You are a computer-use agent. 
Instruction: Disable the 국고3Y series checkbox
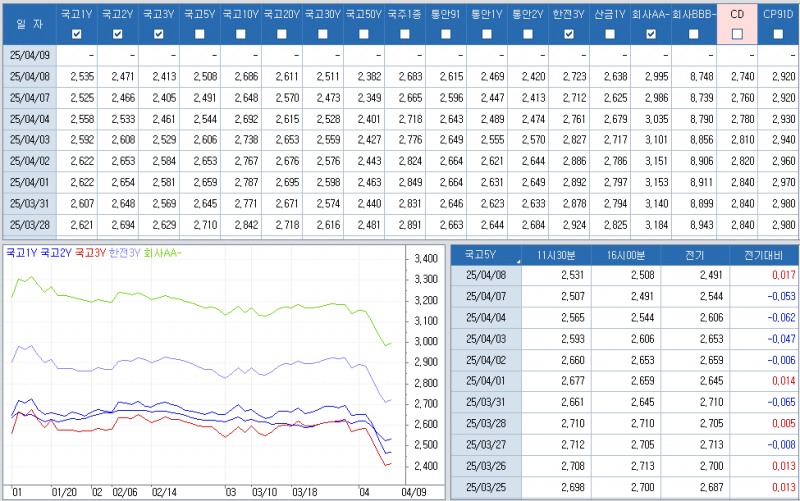point(158,34)
